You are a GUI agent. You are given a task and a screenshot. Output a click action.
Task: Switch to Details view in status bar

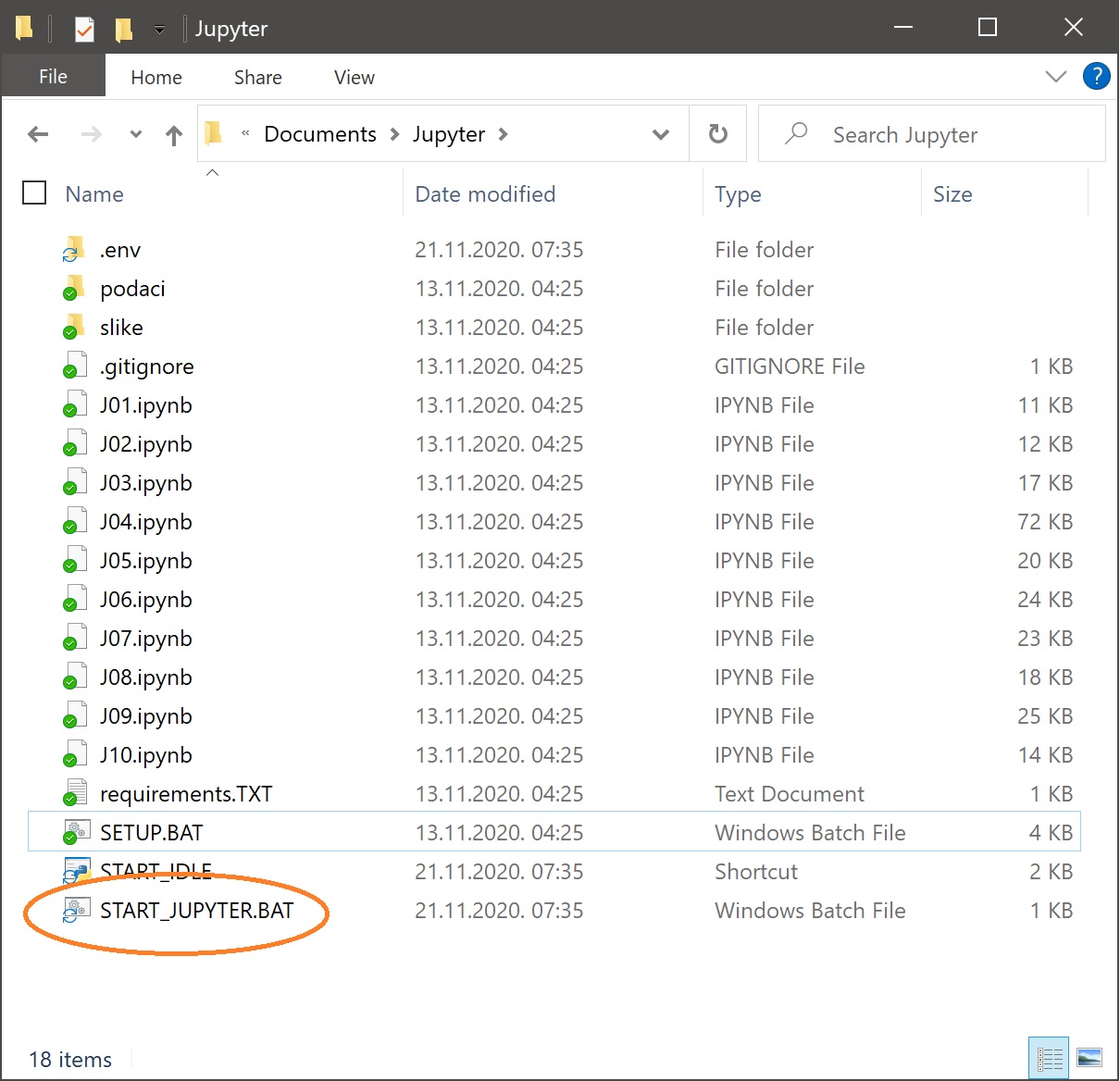(1050, 1058)
